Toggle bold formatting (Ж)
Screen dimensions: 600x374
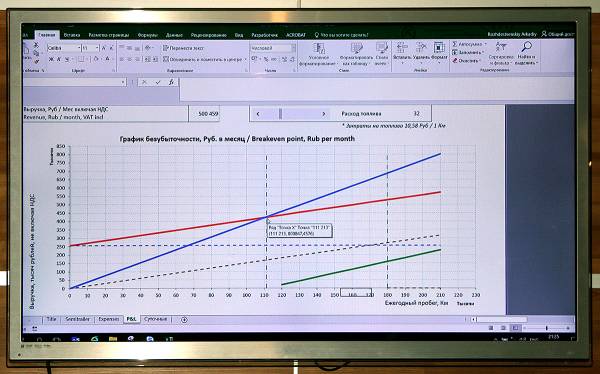click(51, 59)
